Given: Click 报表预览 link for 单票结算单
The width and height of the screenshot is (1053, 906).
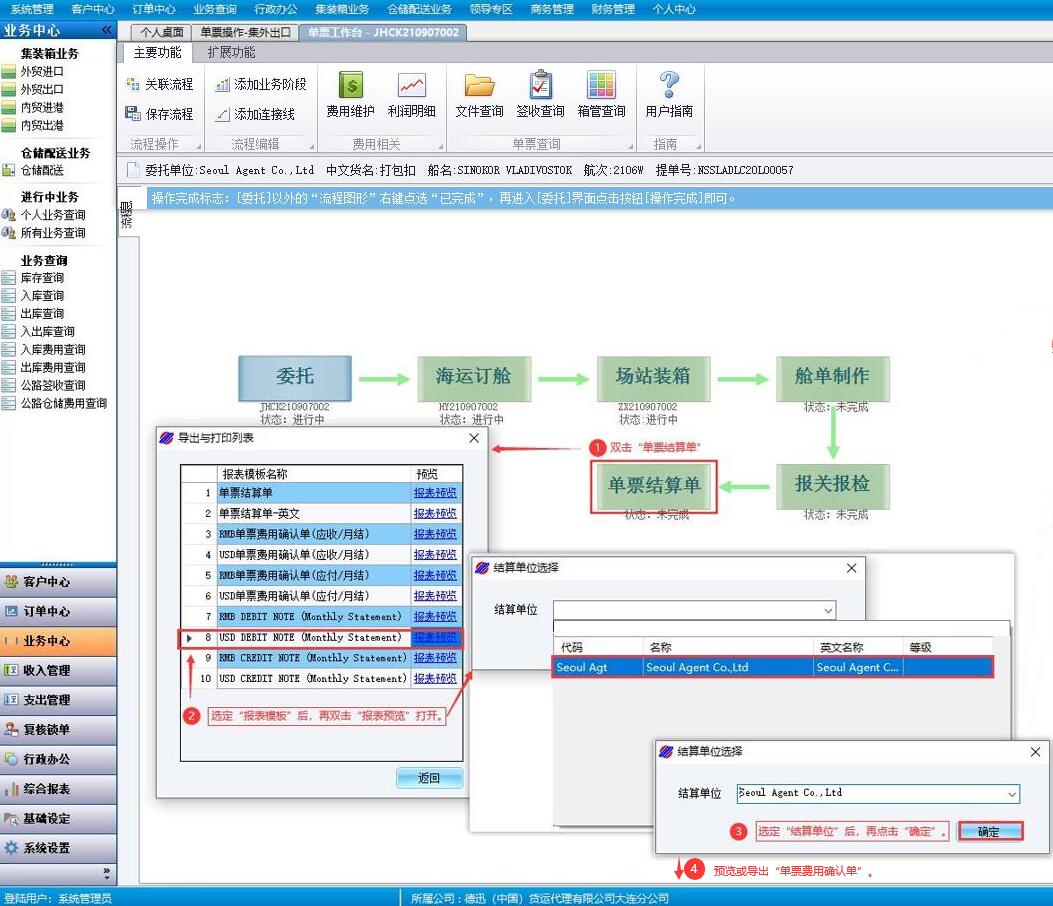Looking at the screenshot, I should click(435, 493).
